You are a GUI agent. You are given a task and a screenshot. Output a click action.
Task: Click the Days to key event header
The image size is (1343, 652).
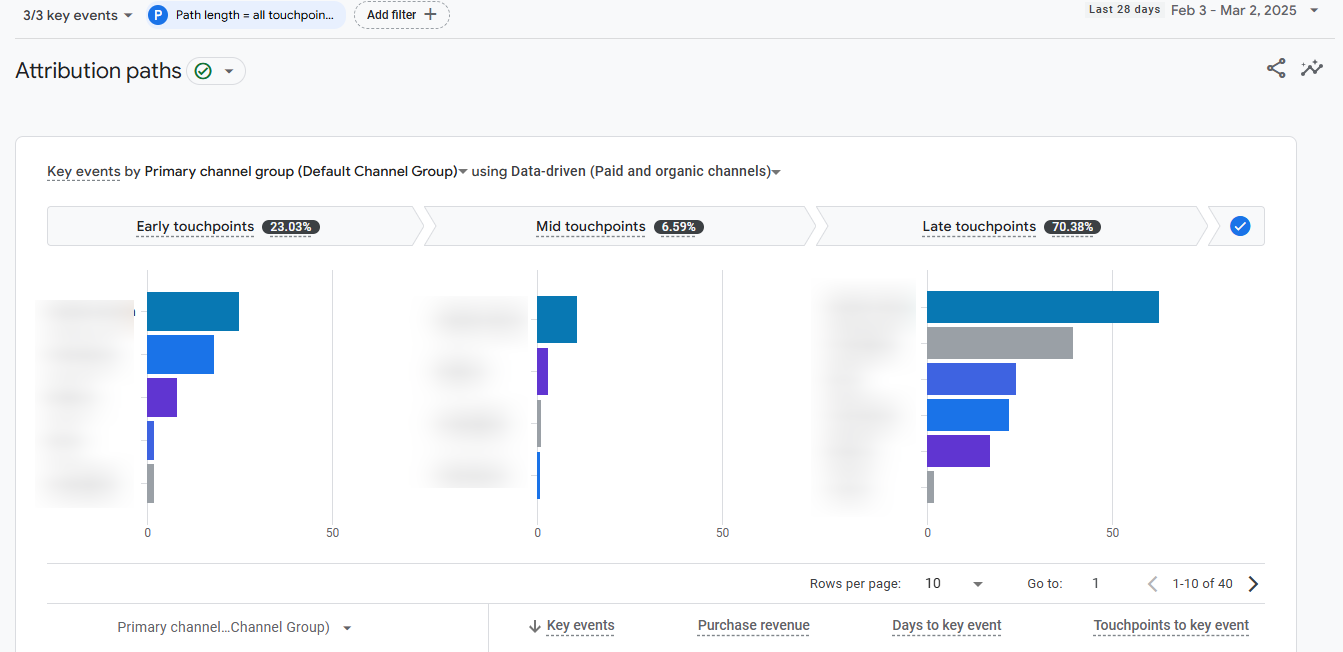tap(946, 626)
